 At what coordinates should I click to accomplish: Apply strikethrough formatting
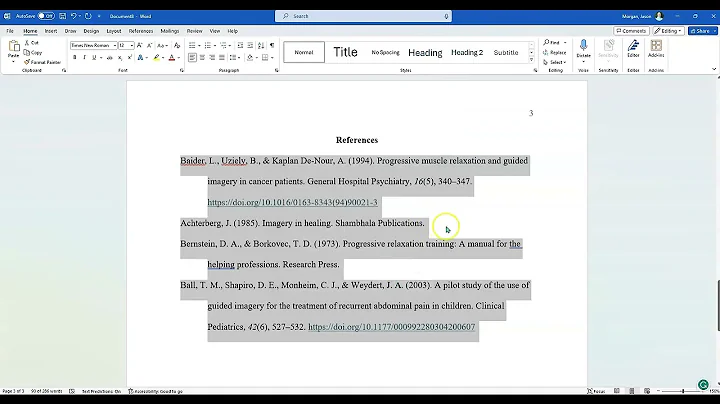tap(109, 58)
